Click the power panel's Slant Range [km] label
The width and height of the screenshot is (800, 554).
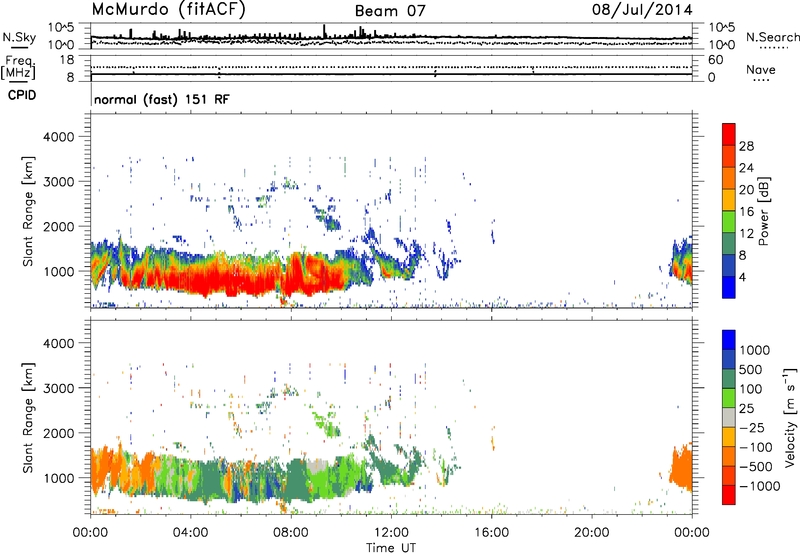pos(29,211)
